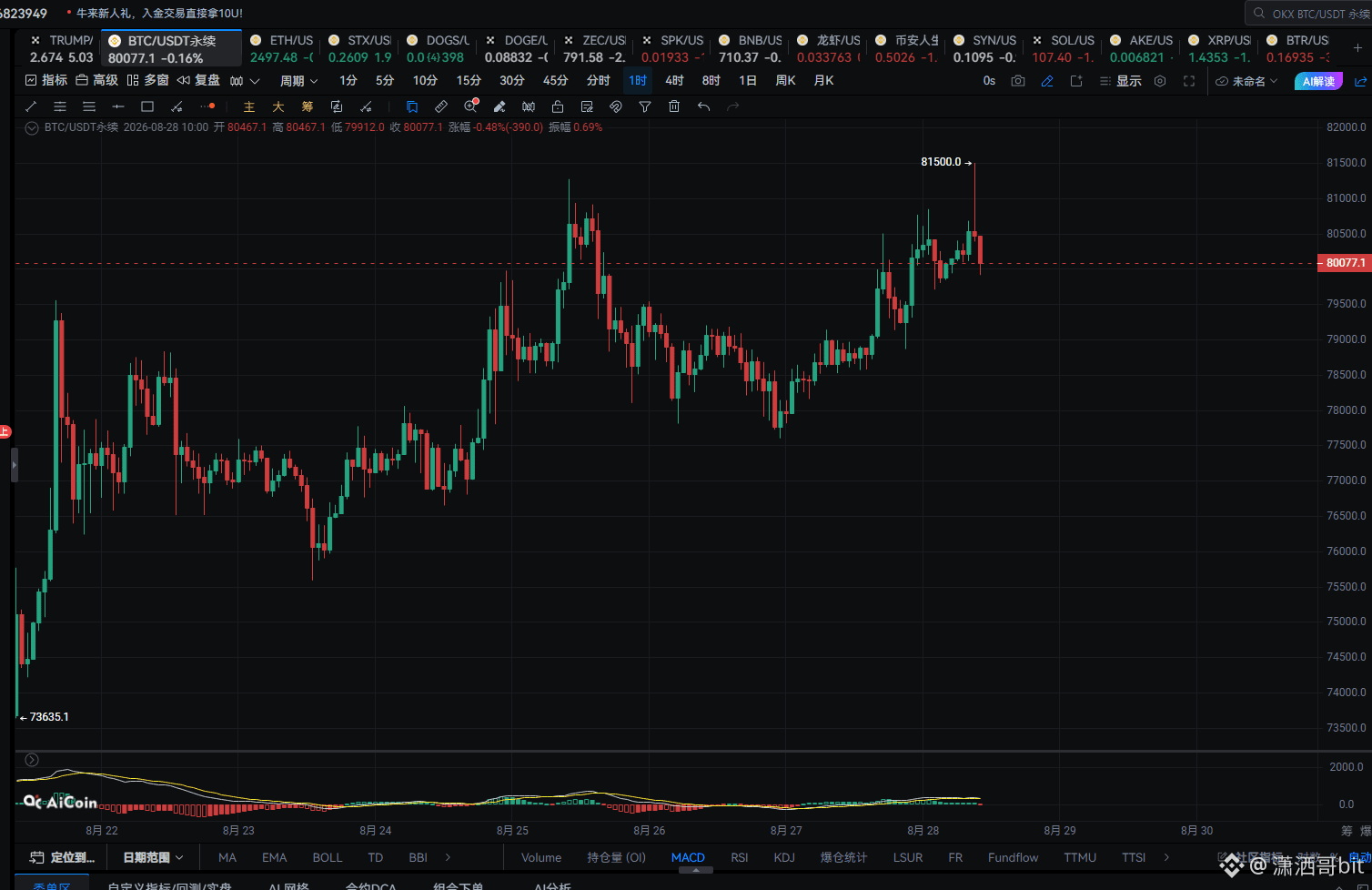
Task: Switch to 多窗 multi-window layout
Action: tap(148, 80)
